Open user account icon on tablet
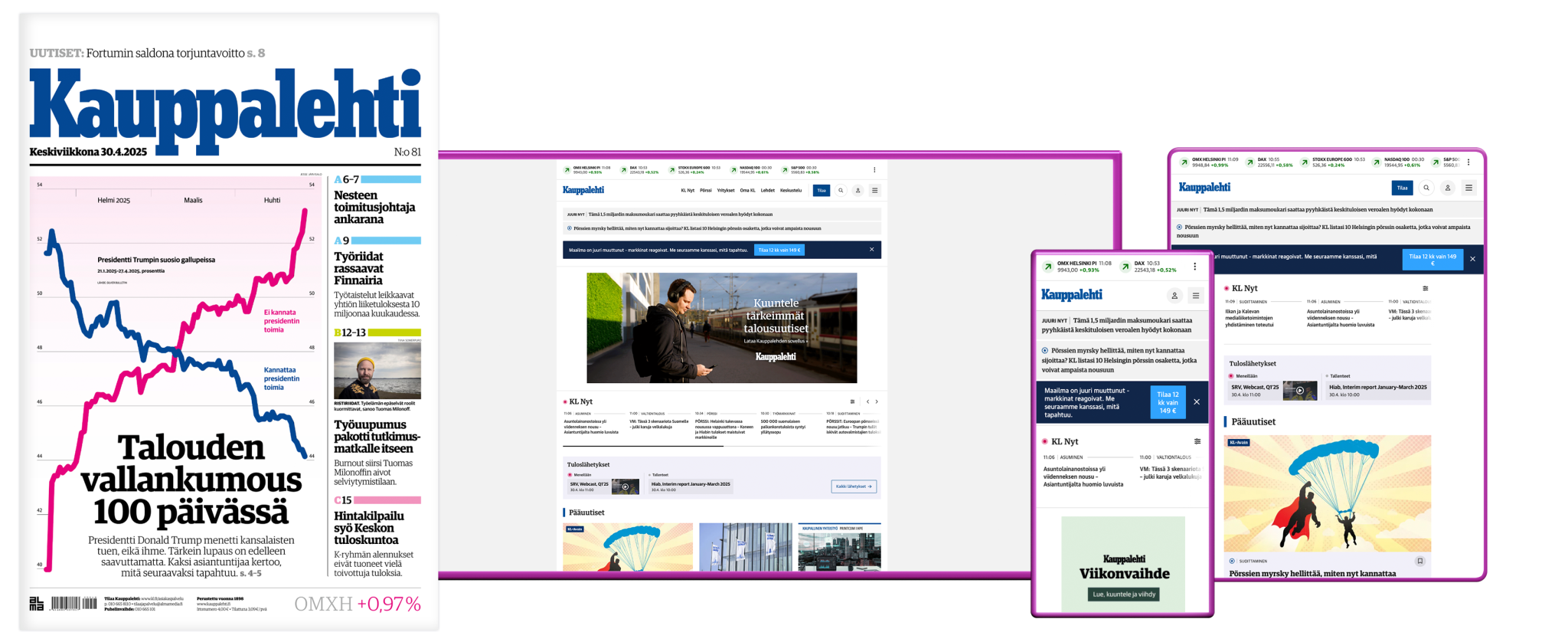Screen dimensions: 1568x642 [1447, 188]
